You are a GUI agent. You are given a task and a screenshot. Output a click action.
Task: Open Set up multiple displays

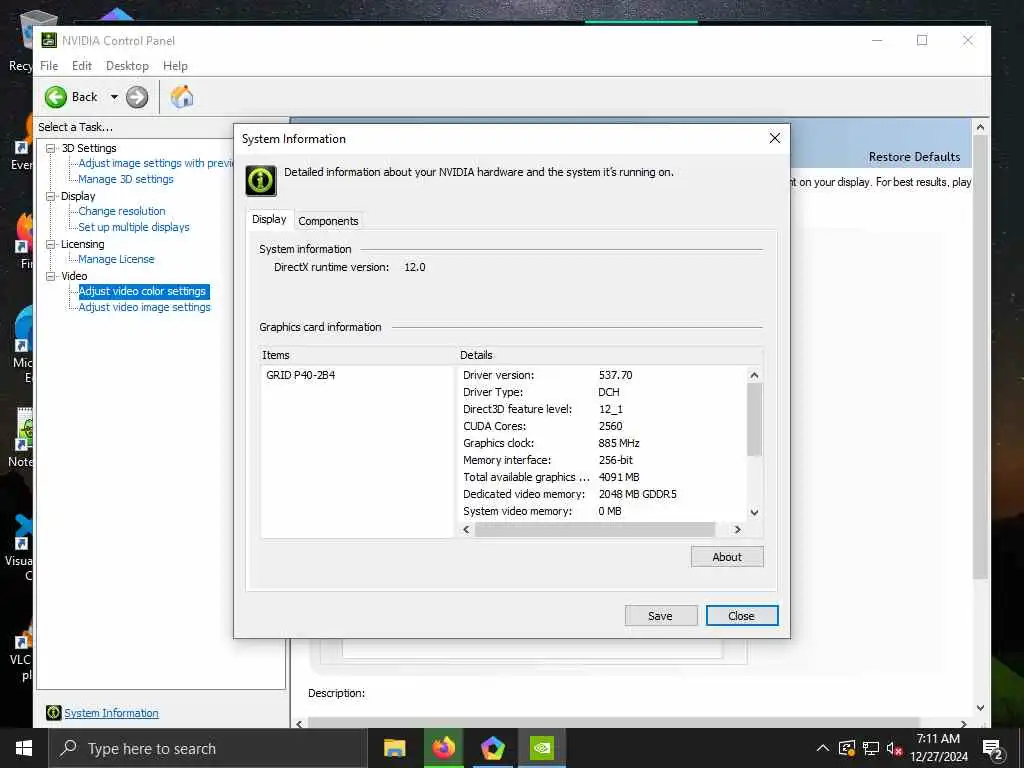134,227
